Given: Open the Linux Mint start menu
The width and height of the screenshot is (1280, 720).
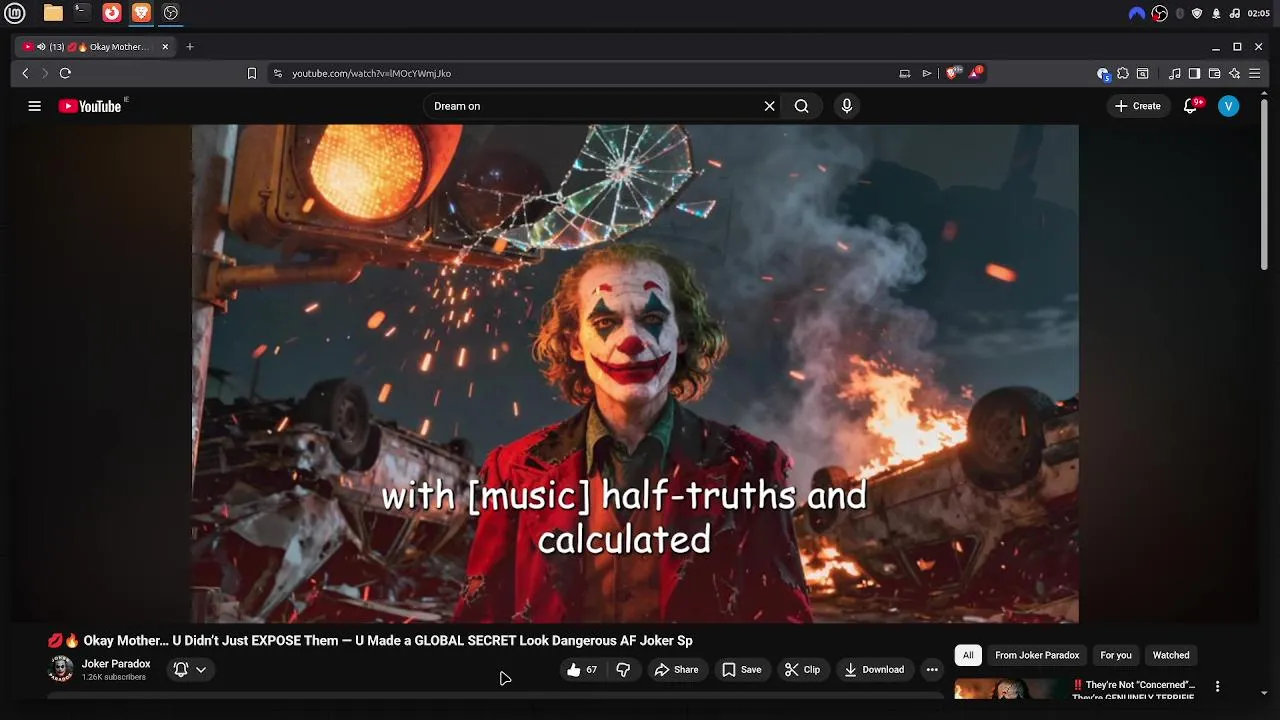Looking at the screenshot, I should [15, 13].
